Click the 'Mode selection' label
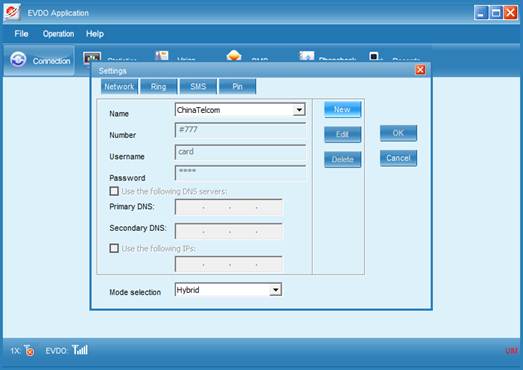 (135, 292)
